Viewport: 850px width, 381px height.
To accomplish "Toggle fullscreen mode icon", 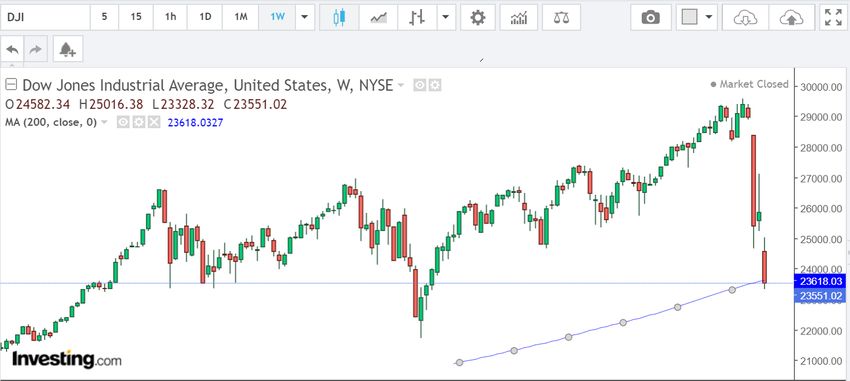I will point(833,17).
